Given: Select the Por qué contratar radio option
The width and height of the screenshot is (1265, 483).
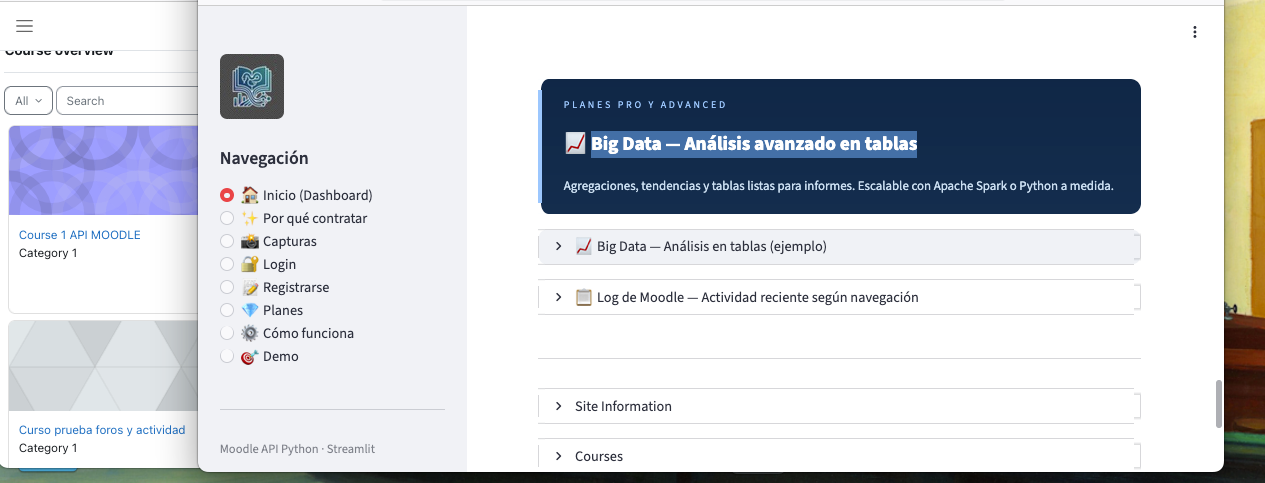Looking at the screenshot, I should coord(227,218).
